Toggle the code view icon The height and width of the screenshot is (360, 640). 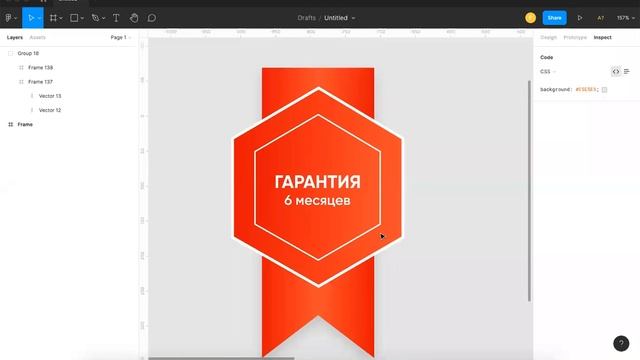coord(616,72)
